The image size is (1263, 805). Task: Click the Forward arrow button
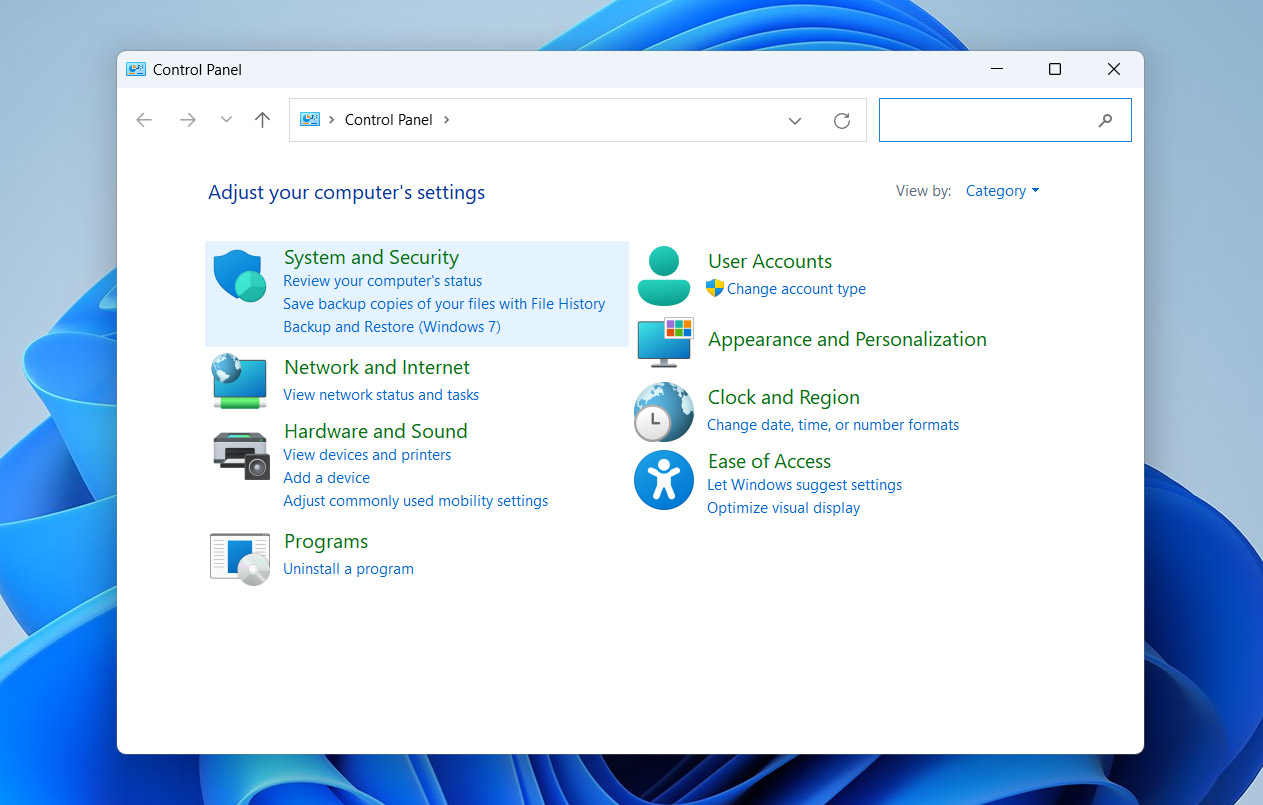pos(187,120)
